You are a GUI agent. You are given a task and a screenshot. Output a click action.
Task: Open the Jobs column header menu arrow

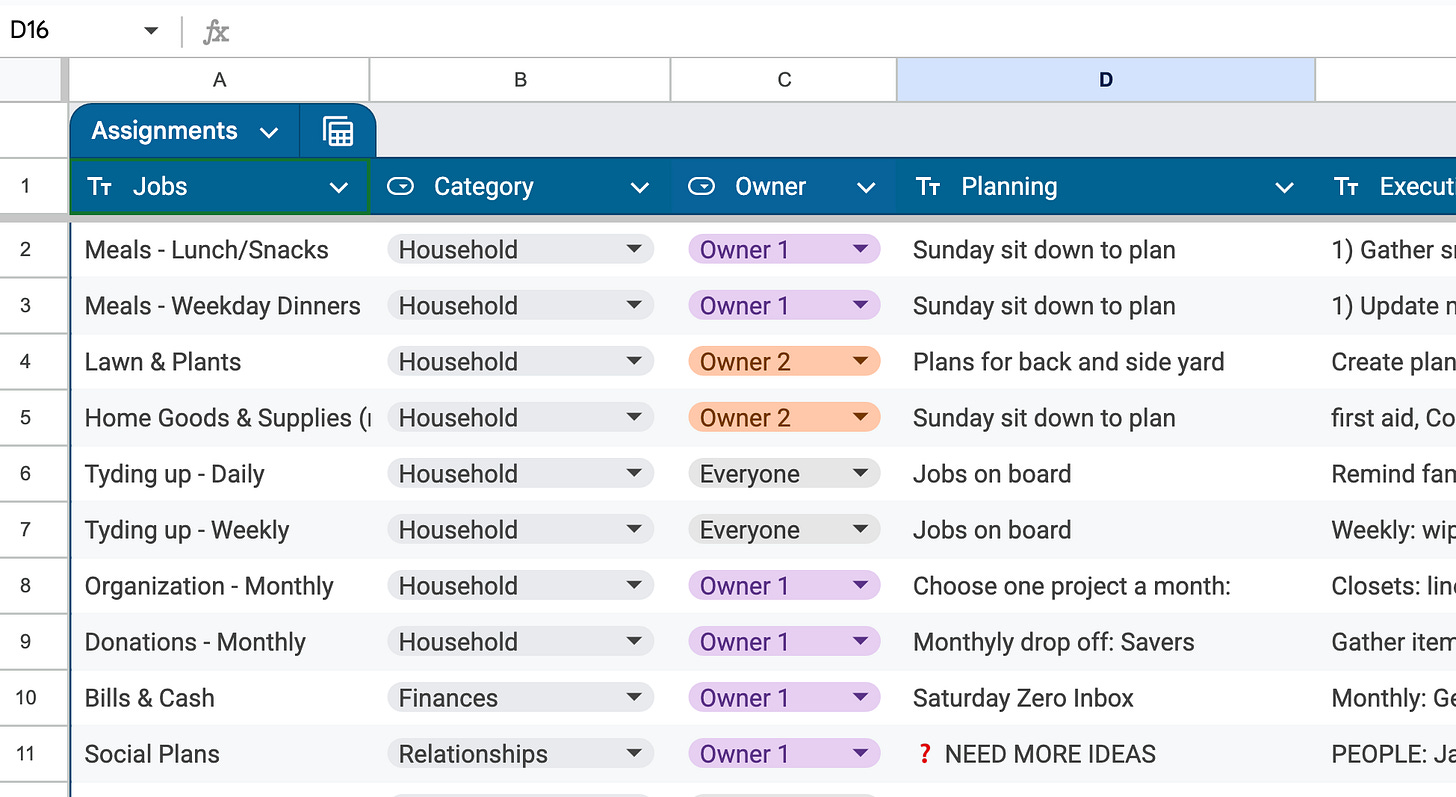339,187
